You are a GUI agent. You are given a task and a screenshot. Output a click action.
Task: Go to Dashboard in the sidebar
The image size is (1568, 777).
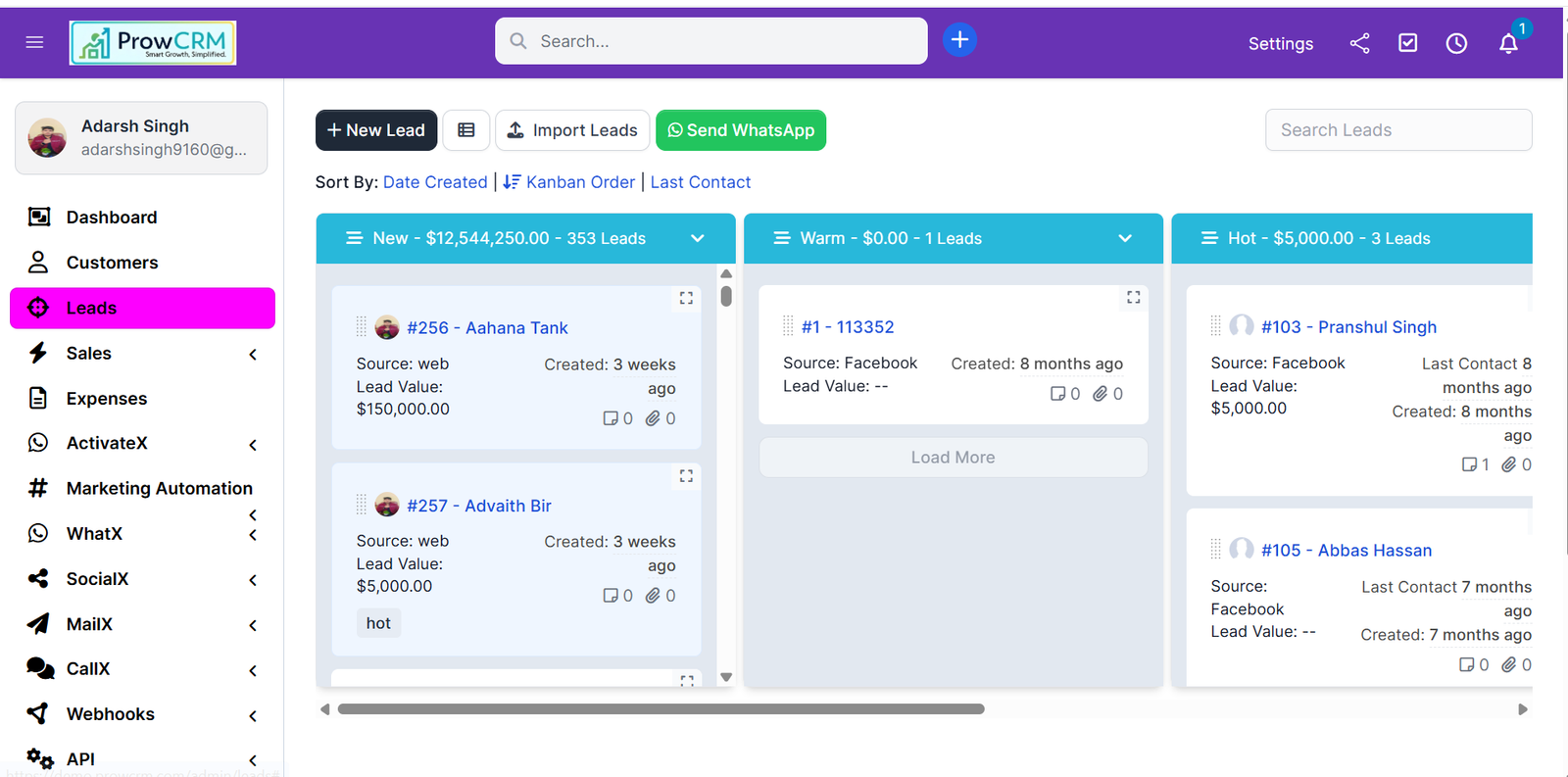point(142,218)
